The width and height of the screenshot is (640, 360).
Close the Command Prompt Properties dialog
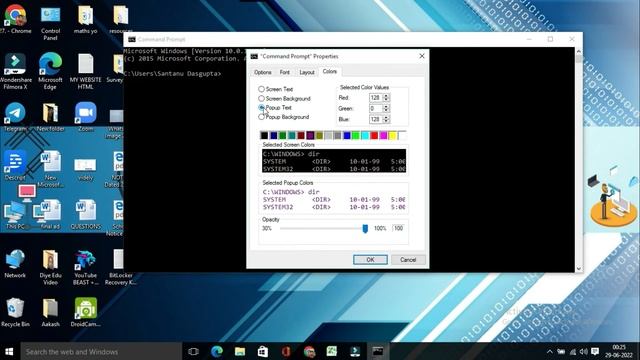[x=422, y=56]
